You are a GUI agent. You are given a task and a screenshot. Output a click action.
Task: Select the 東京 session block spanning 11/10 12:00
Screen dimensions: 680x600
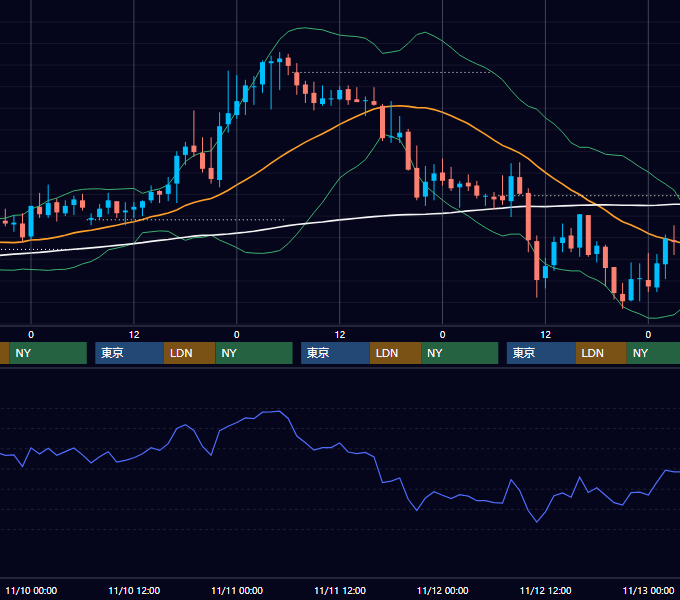tap(129, 353)
